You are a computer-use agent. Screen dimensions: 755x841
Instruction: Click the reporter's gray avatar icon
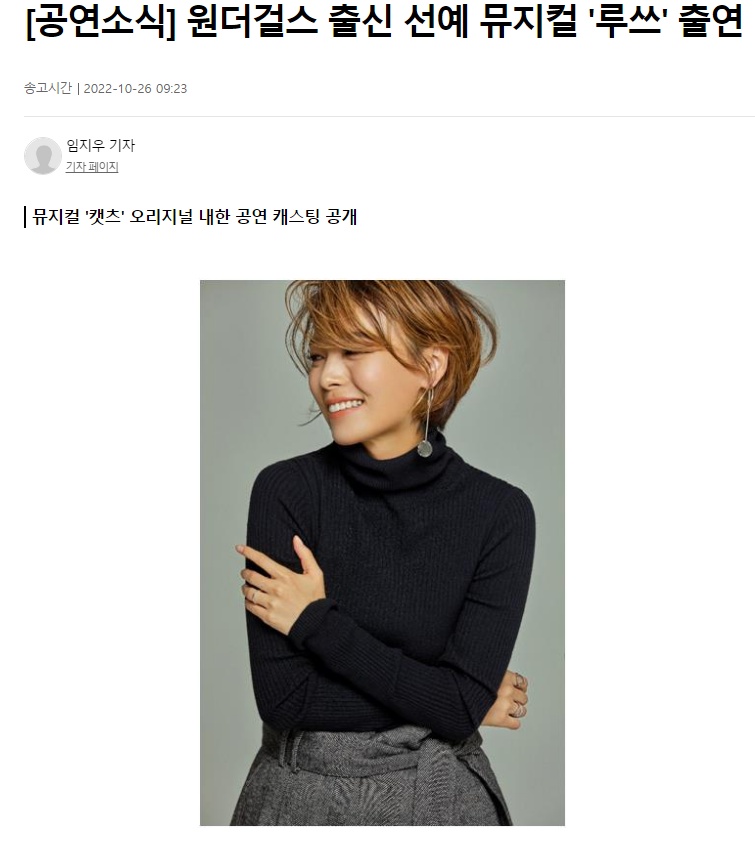(43, 156)
